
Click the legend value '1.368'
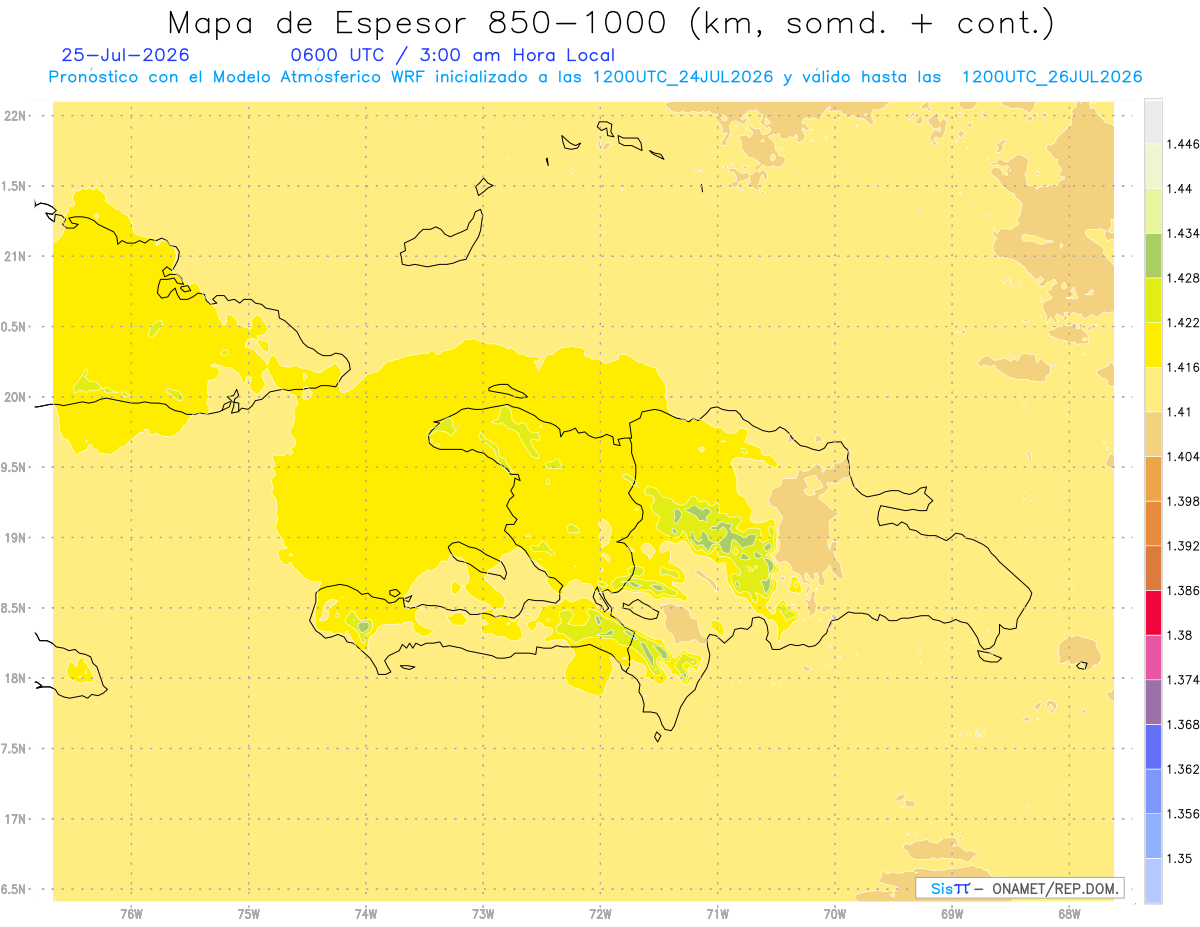1183,724
